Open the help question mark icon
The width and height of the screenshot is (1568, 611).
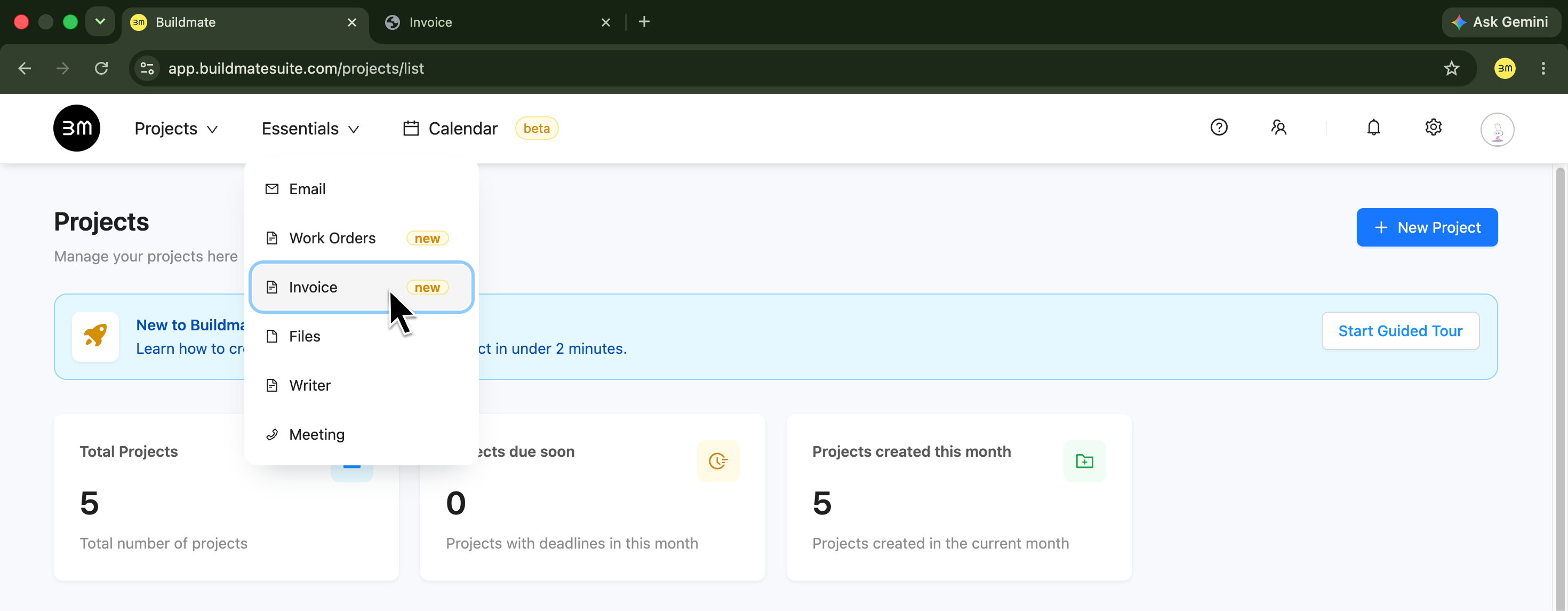pos(1219,128)
